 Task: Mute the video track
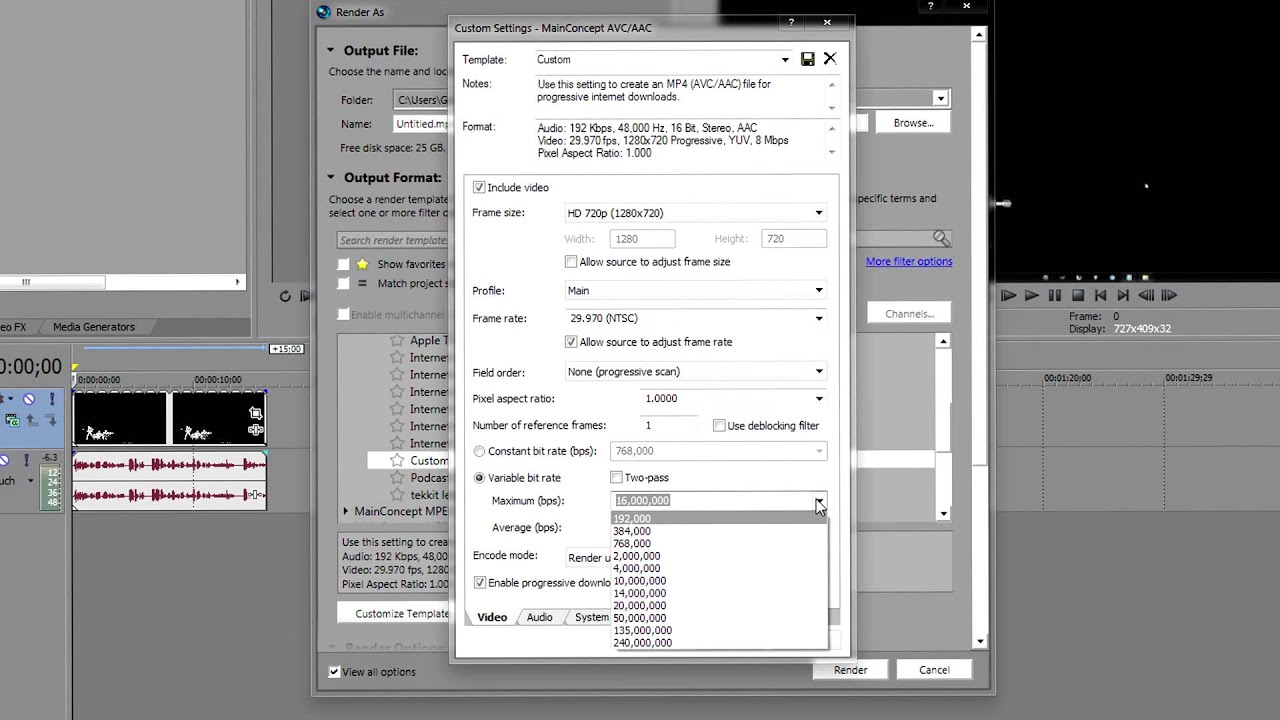[29, 399]
